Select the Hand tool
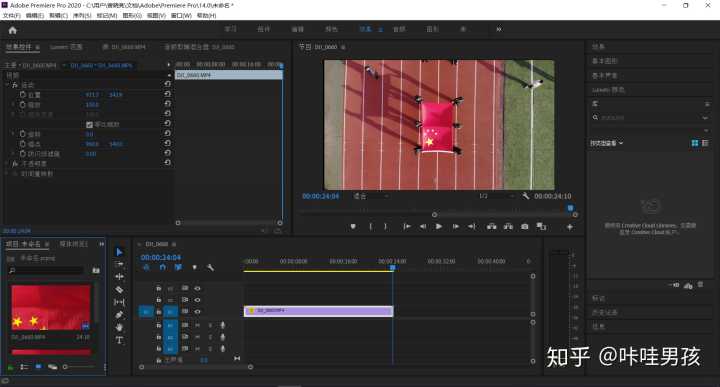This screenshot has height=387, width=720. click(x=119, y=327)
